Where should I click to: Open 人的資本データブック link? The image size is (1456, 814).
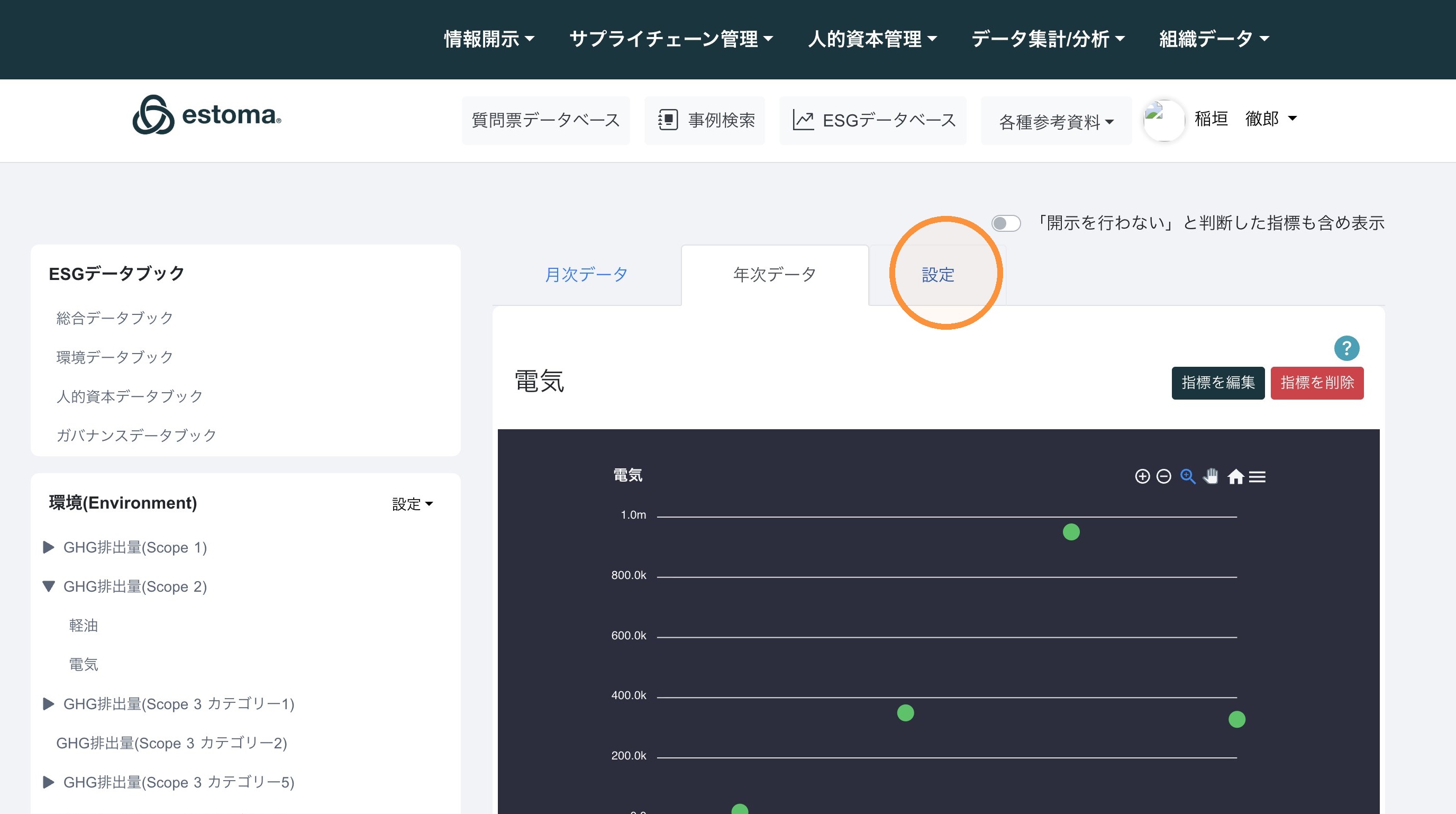130,396
